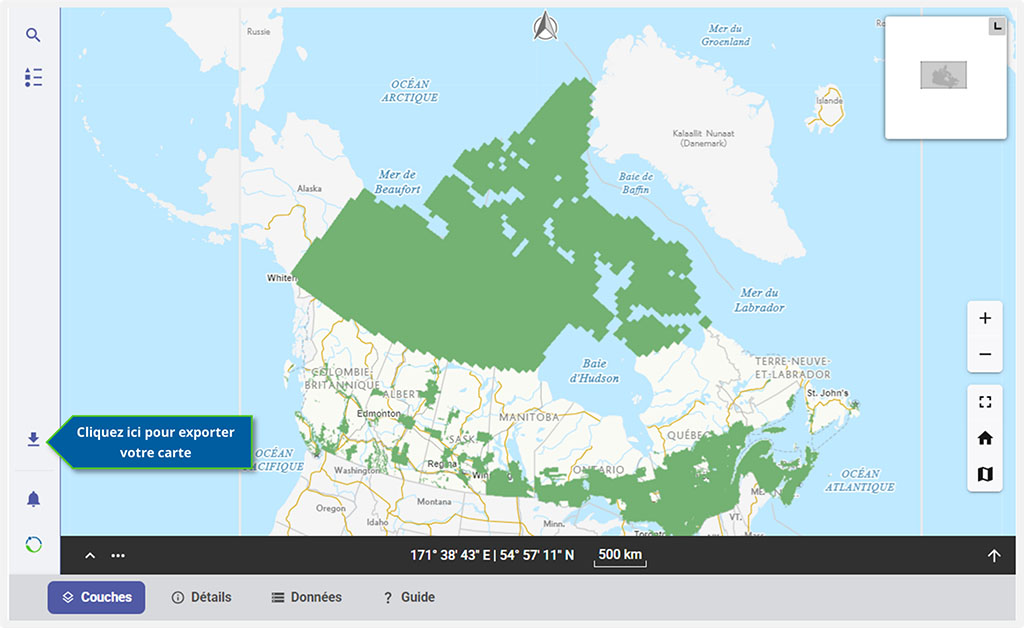This screenshot has height=628, width=1024.
Task: Switch to the Couches tab
Action: click(x=96, y=597)
